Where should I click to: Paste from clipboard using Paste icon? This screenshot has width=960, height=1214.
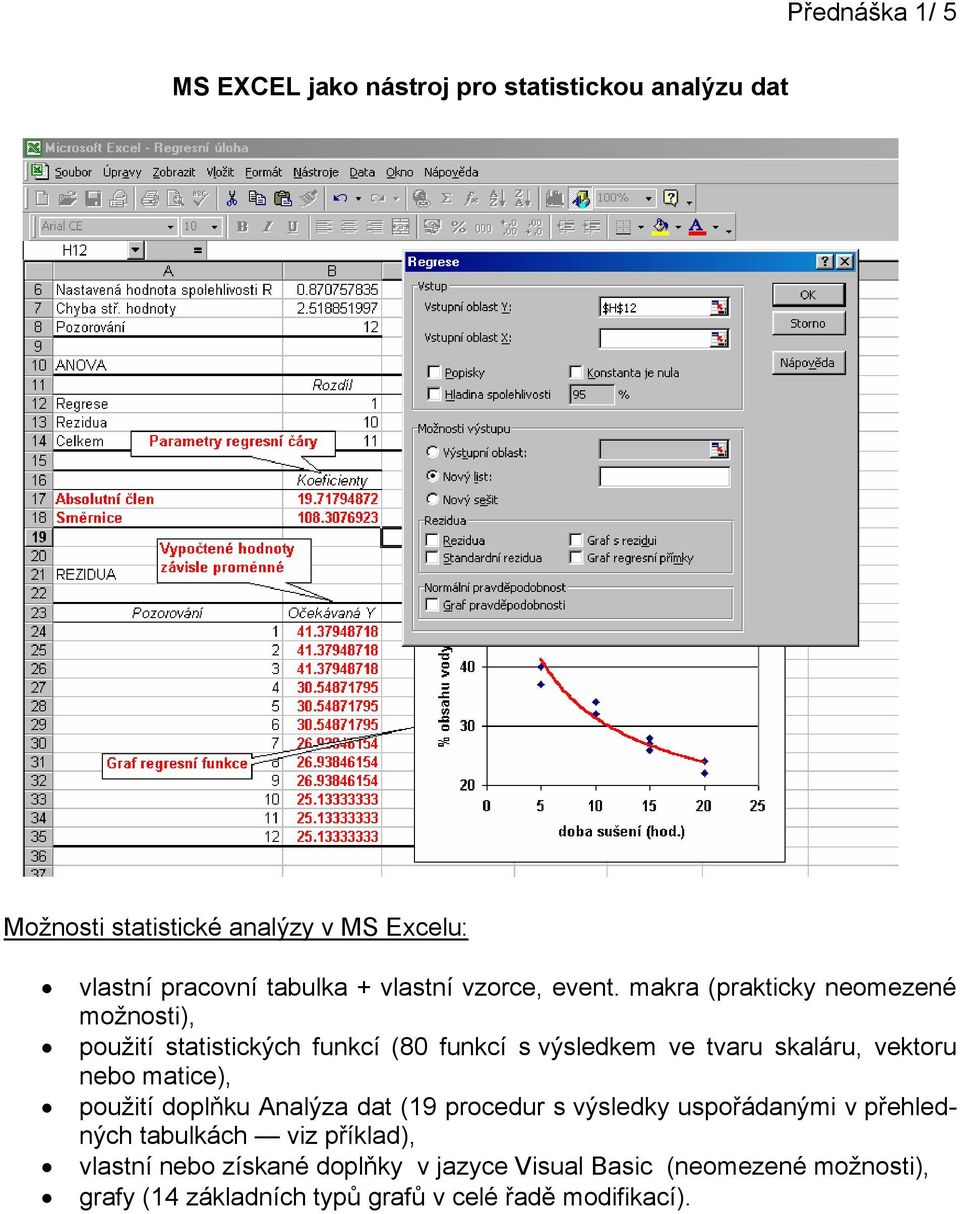coord(282,198)
